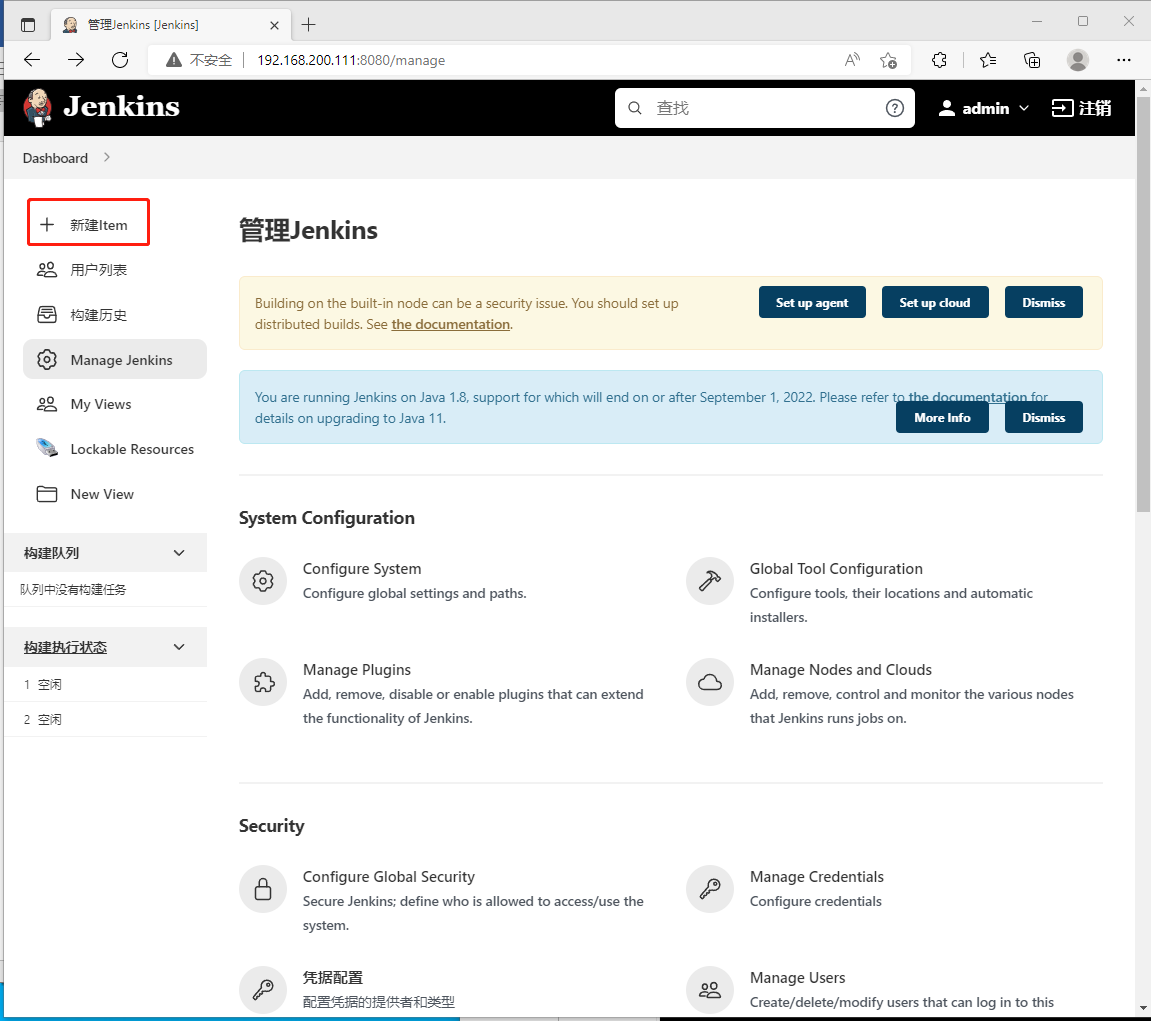Open the Configure System link

tap(362, 569)
